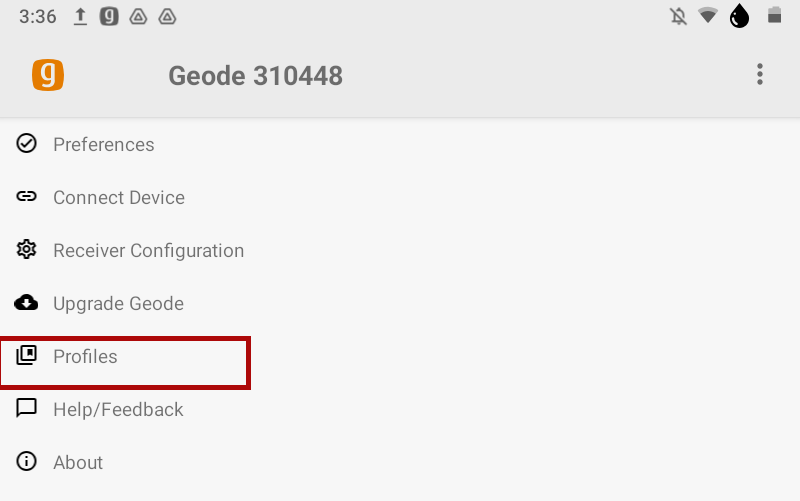800x501 pixels.
Task: Tap the muted notifications bell status icon
Action: 679,16
